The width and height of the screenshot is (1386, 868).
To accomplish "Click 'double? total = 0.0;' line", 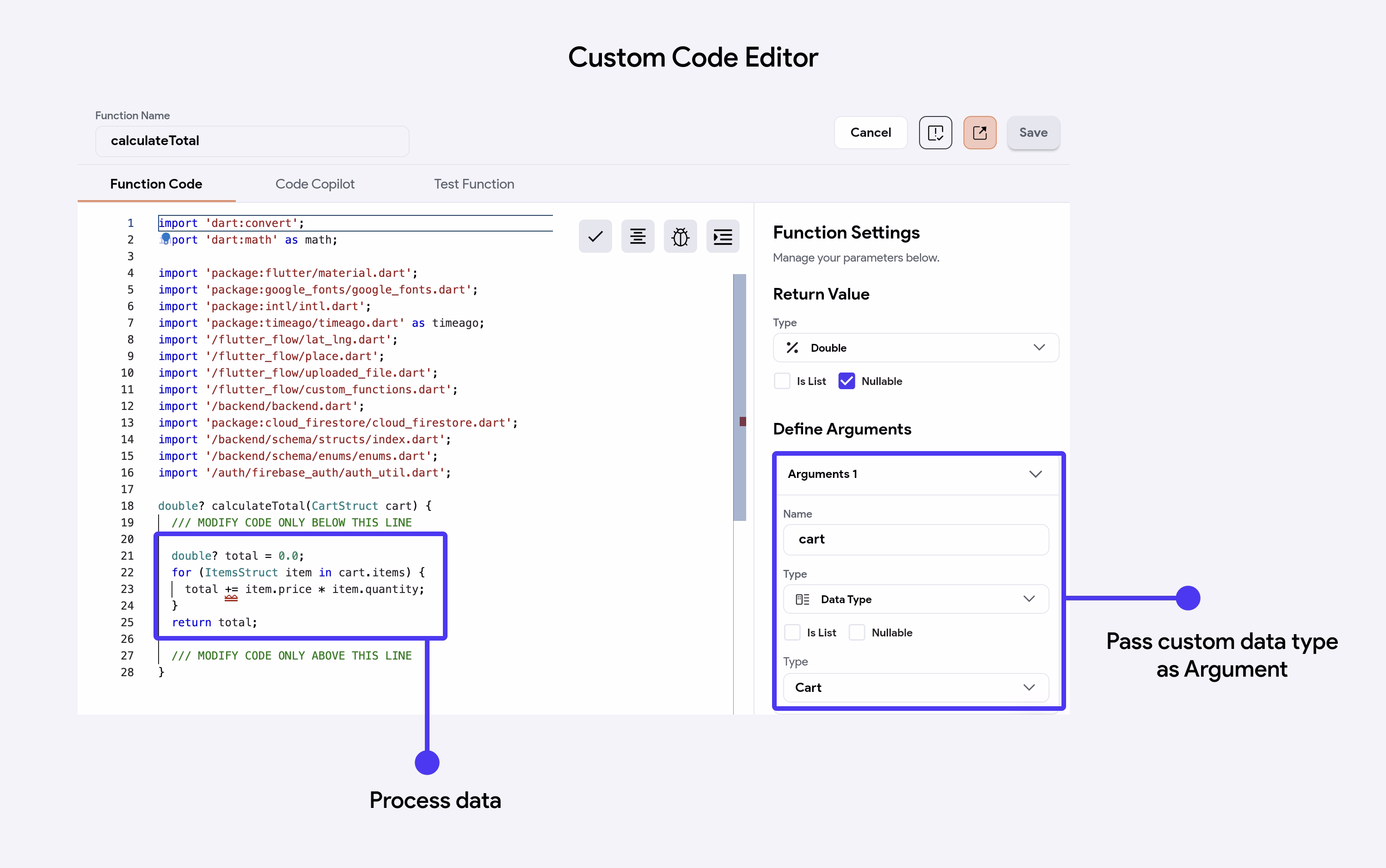I will pyautogui.click(x=238, y=556).
